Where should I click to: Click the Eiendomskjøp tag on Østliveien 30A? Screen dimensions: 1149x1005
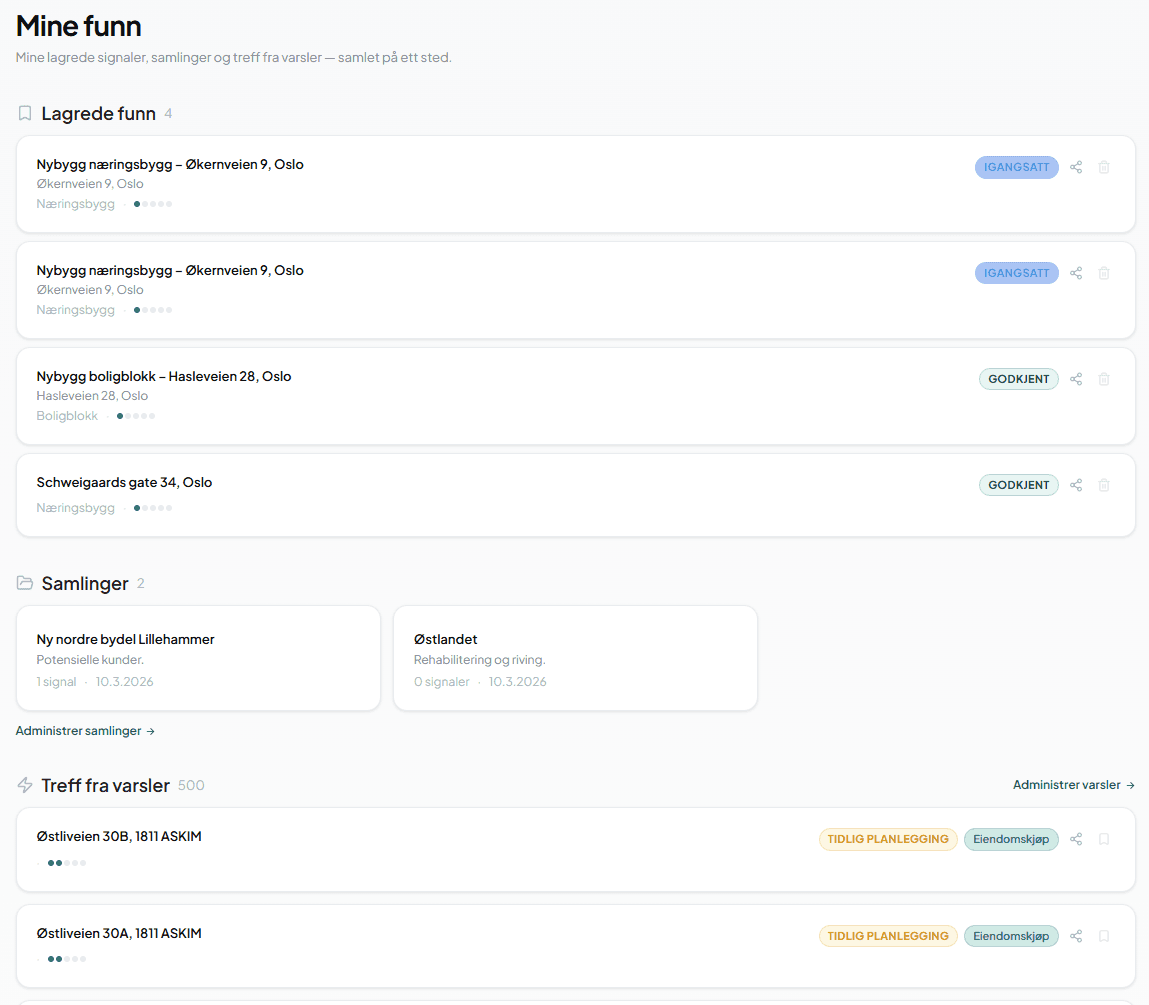(1011, 936)
